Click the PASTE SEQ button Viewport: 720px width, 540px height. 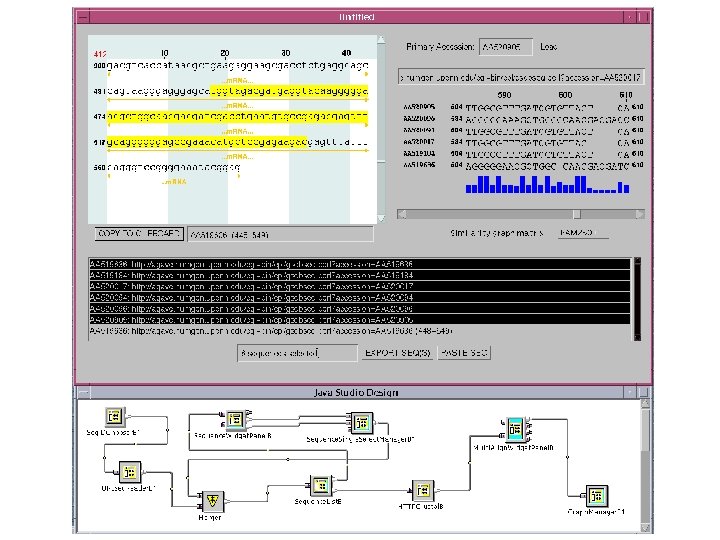tap(465, 353)
